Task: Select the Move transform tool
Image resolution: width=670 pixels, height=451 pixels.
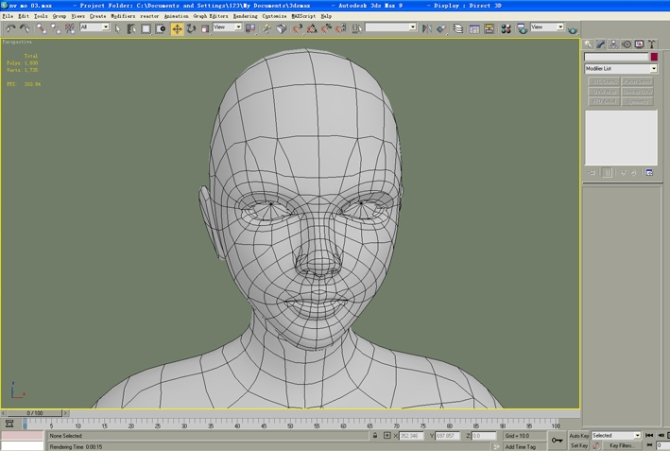Action: (177, 29)
